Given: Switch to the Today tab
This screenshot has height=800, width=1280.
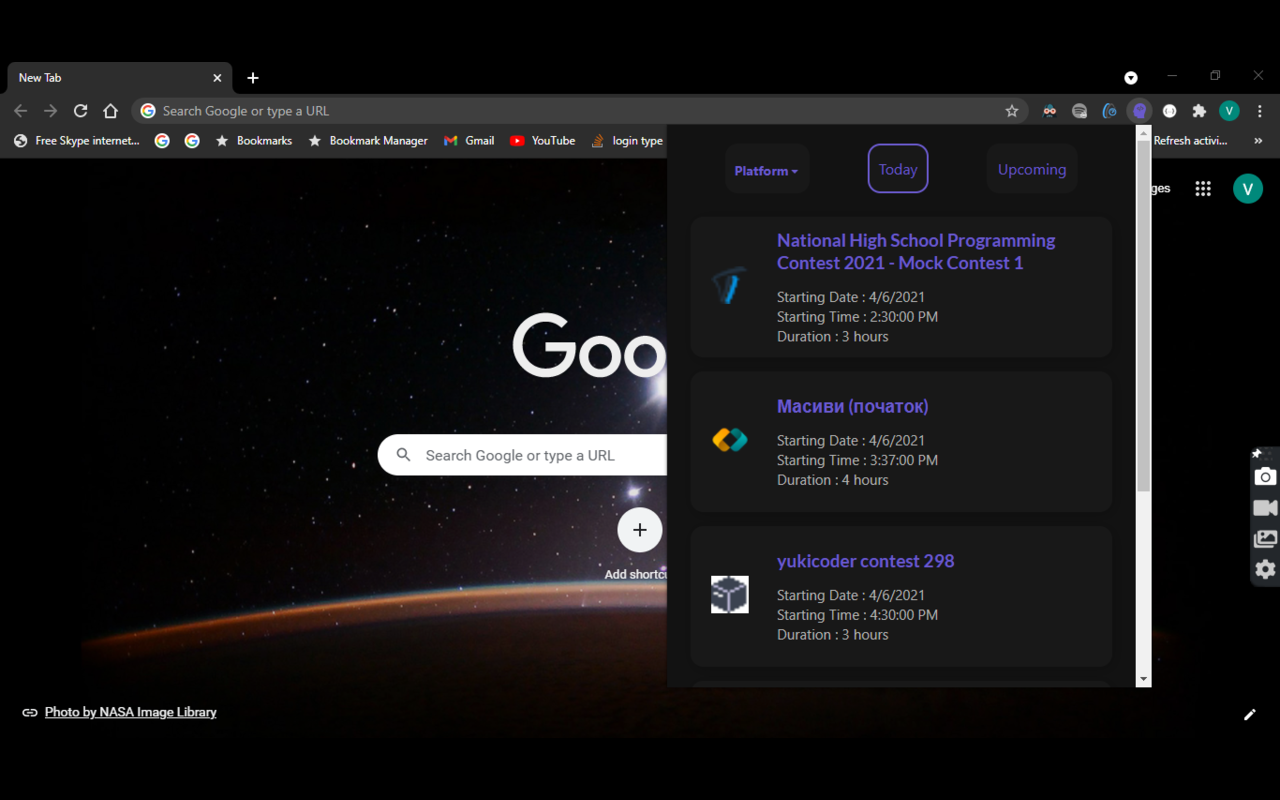Looking at the screenshot, I should [898, 169].
